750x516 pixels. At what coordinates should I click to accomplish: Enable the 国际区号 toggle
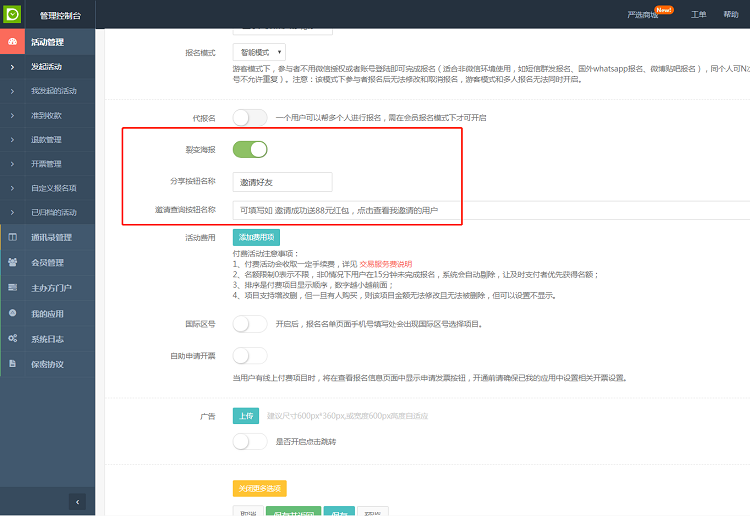(250, 324)
